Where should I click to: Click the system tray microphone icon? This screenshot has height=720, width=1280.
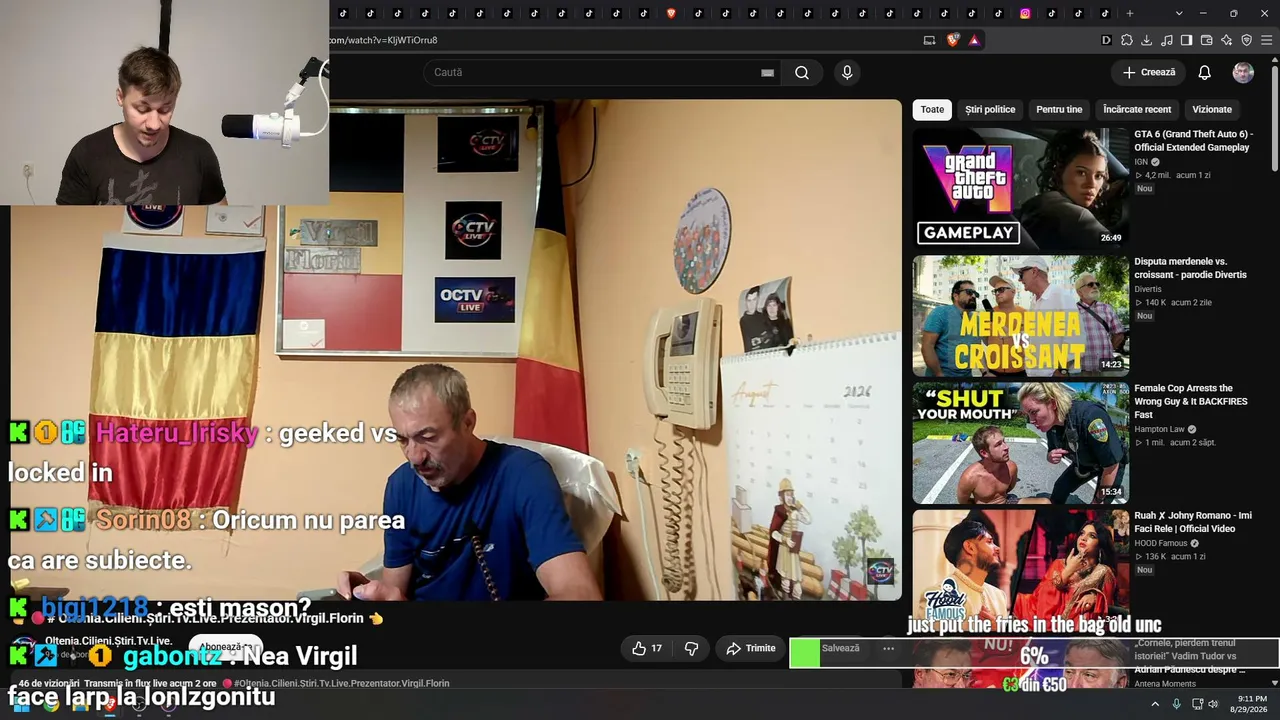pyautogui.click(x=1176, y=704)
